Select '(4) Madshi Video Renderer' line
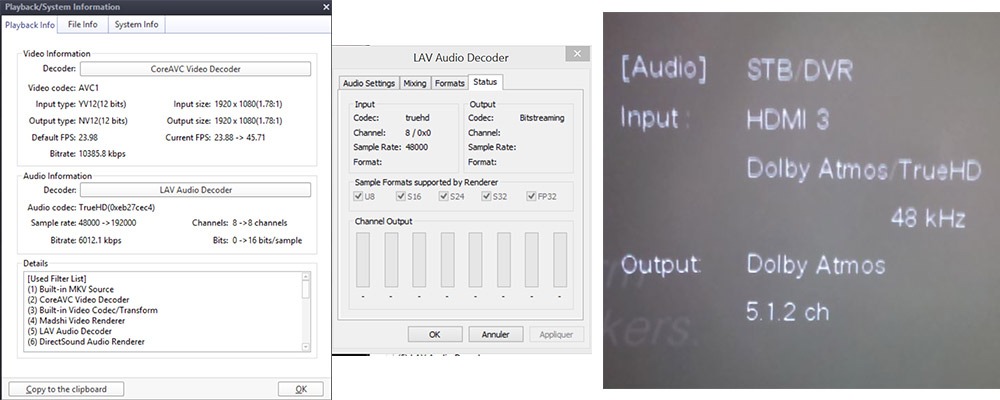The width and height of the screenshot is (1000, 400). coord(75,321)
